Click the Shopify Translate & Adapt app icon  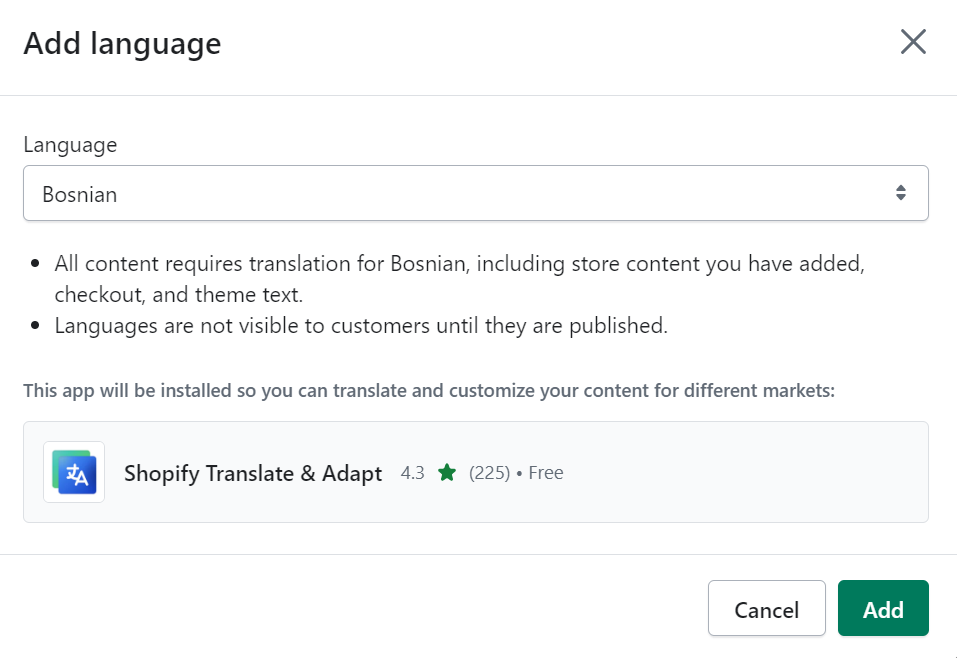tap(74, 473)
